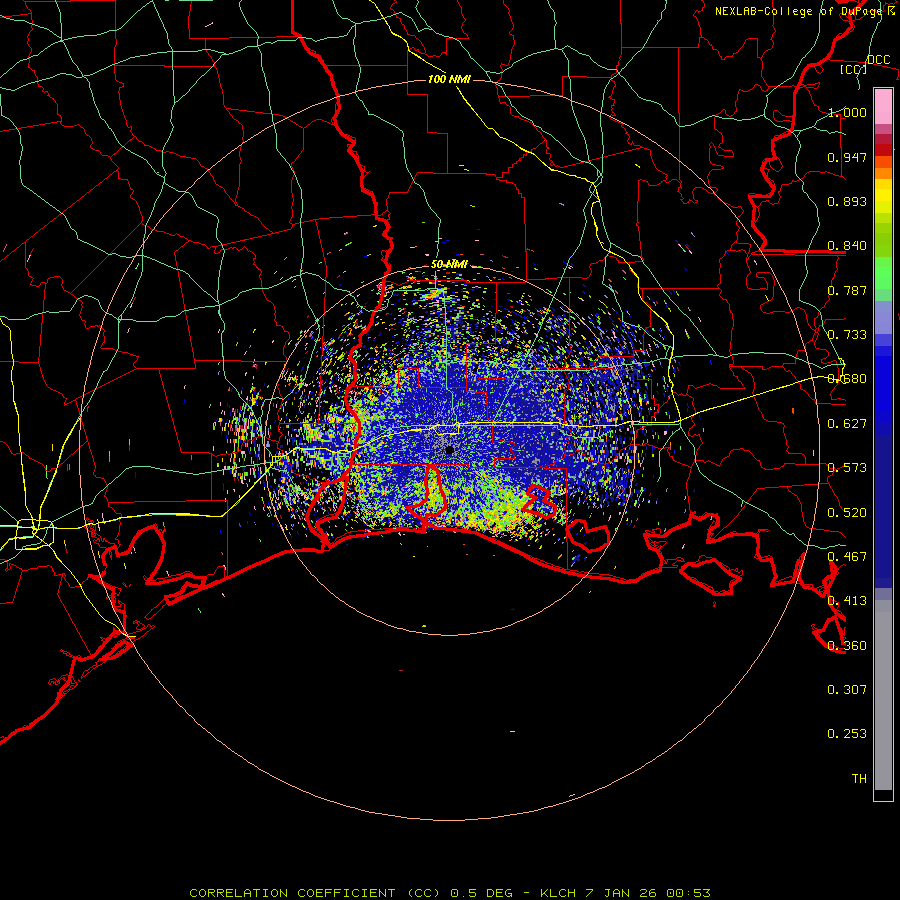900x900 pixels.
Task: Click the 0.253 legend value
Action: pyautogui.click(x=847, y=734)
